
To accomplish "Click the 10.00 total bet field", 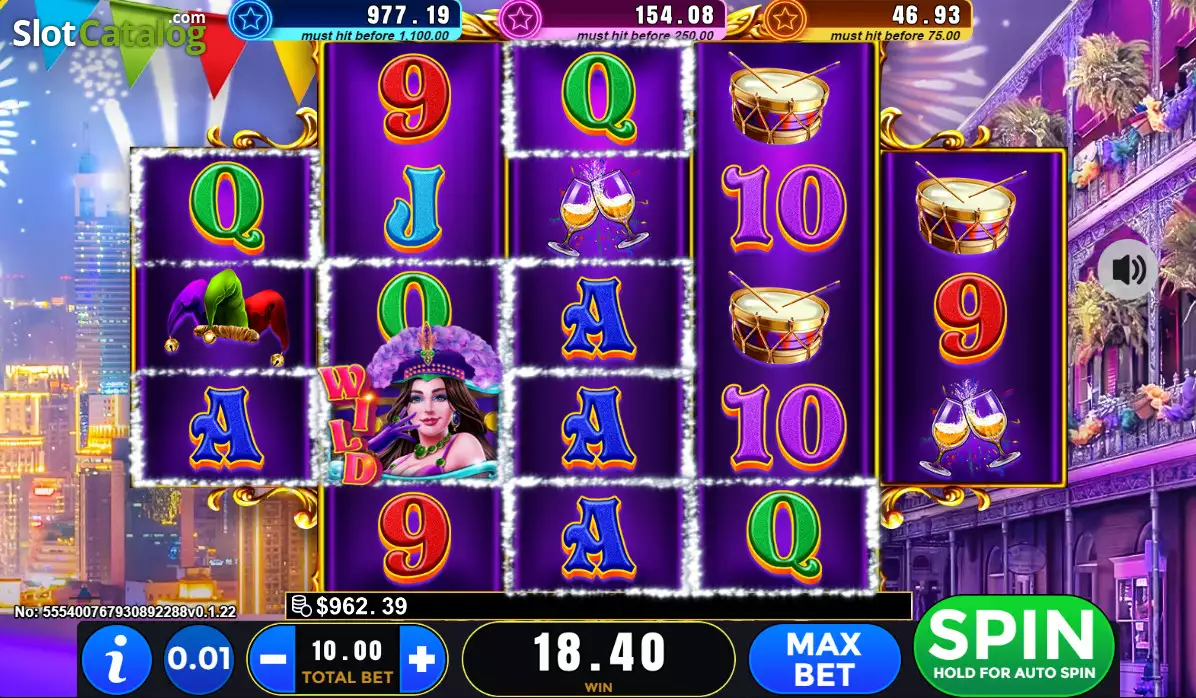I will pos(347,659).
